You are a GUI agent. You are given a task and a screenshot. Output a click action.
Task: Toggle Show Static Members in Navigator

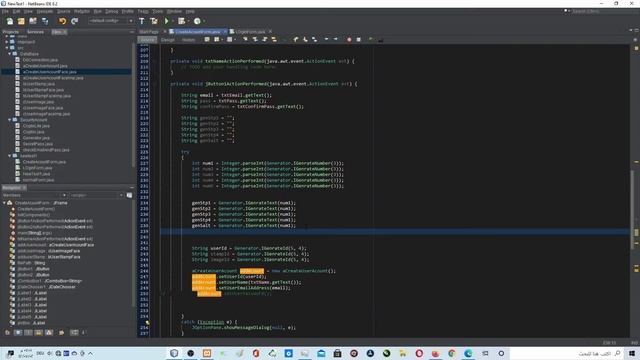(x=28, y=333)
